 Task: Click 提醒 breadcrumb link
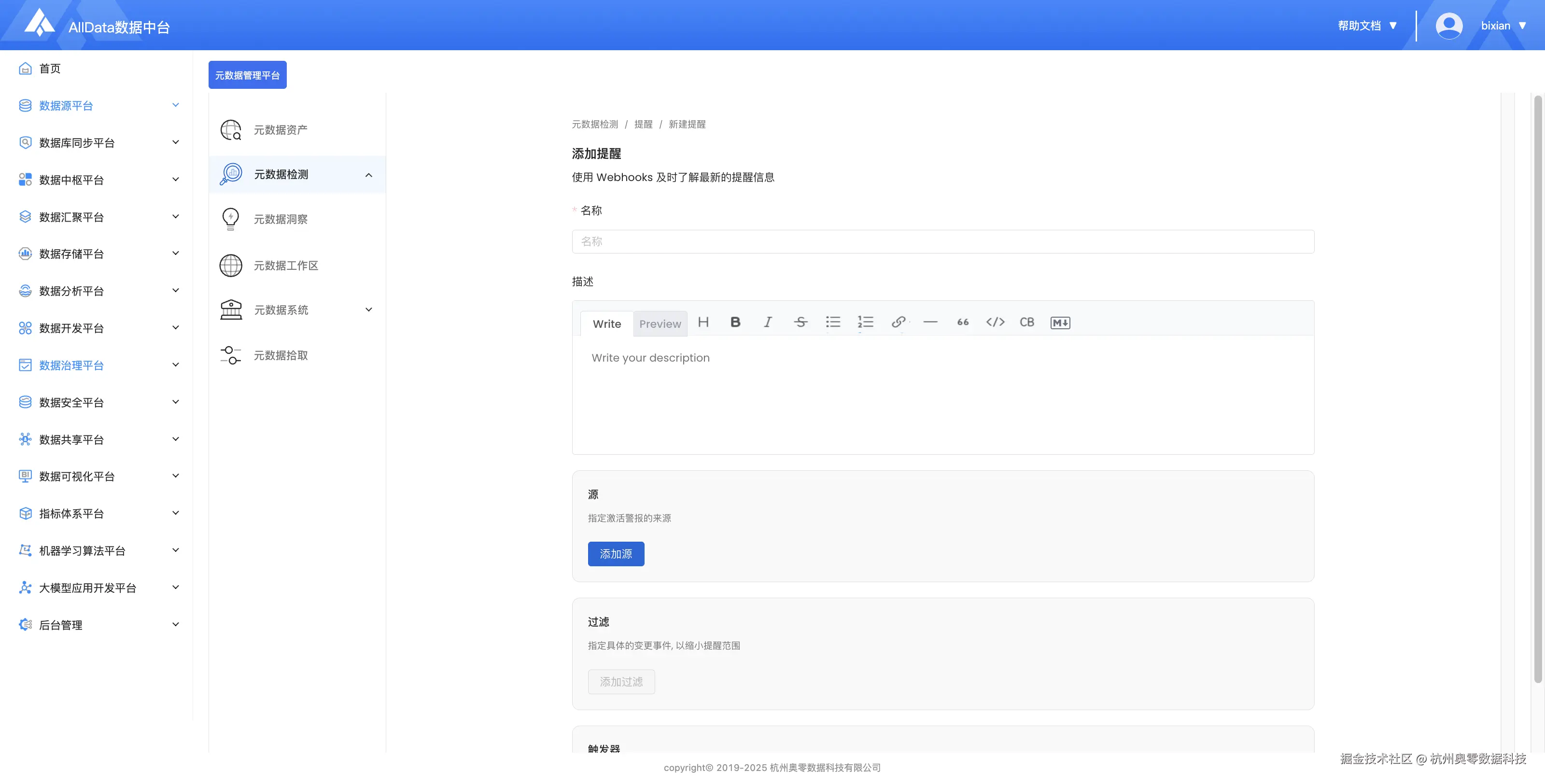click(643, 124)
